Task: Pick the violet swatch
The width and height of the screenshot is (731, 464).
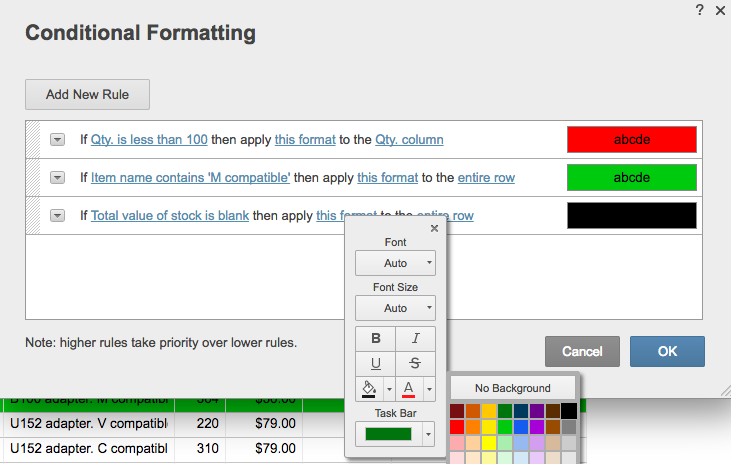Action: (537, 427)
